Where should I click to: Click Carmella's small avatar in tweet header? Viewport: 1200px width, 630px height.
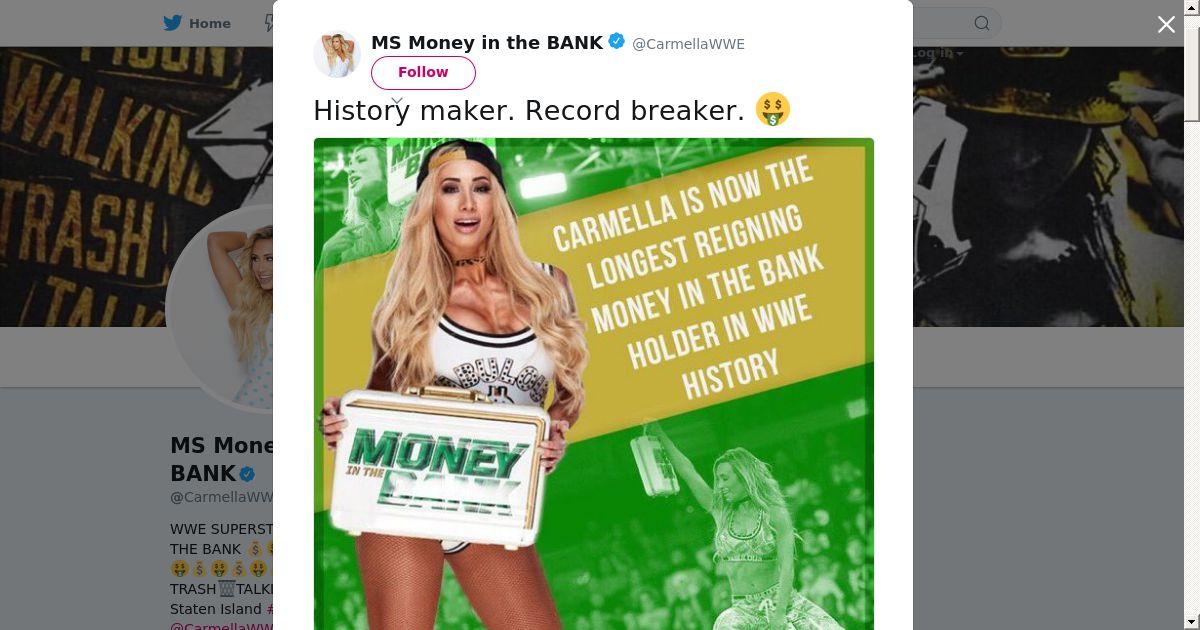click(337, 54)
